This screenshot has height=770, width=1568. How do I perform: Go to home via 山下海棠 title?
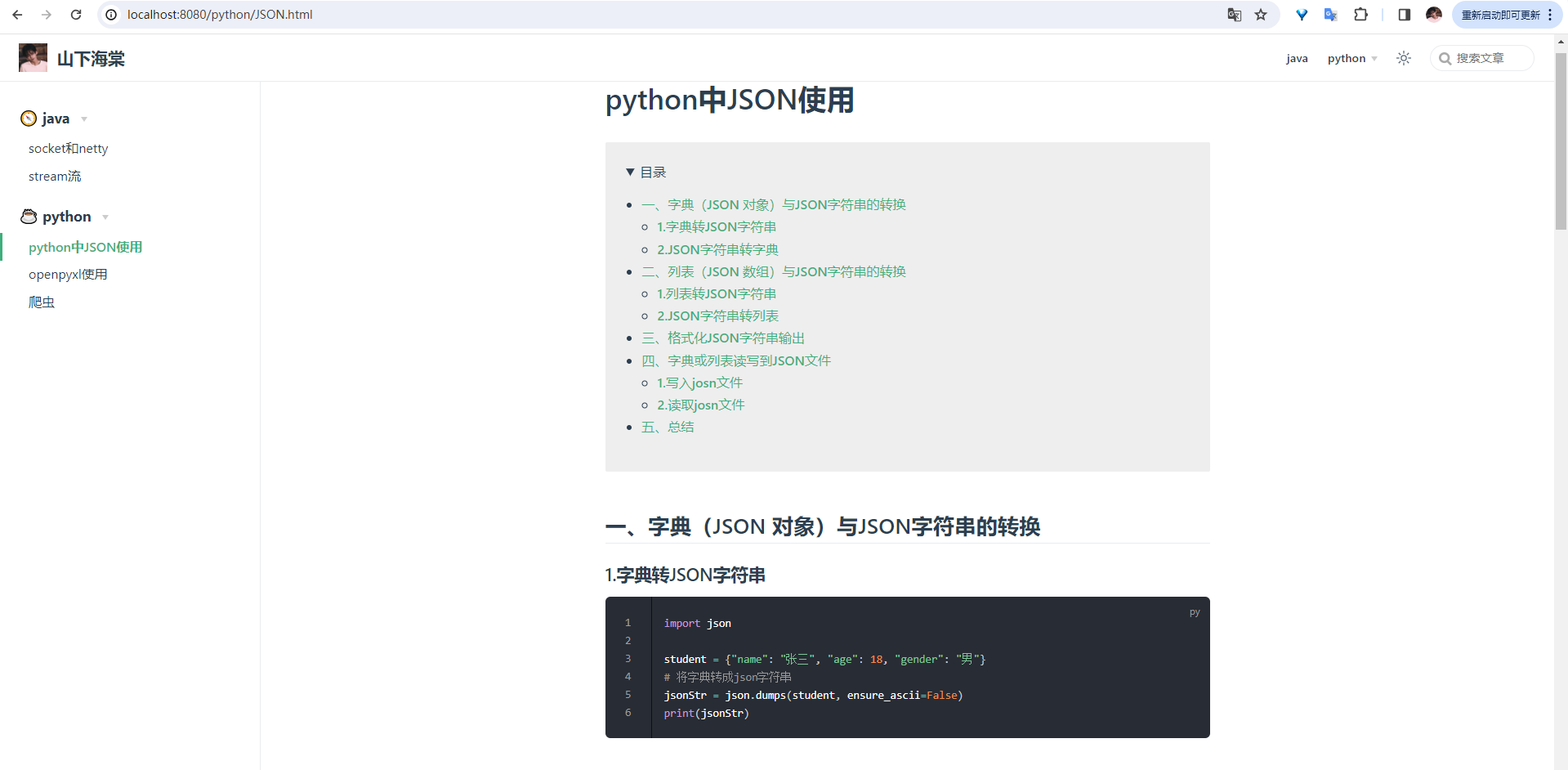coord(91,59)
